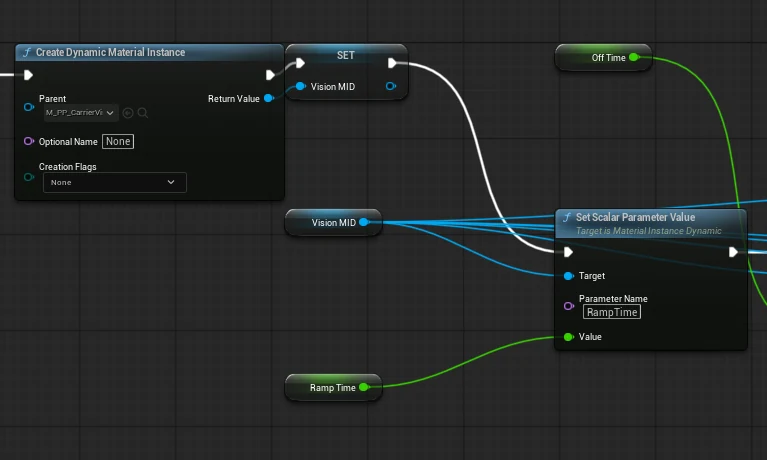Select the SET node header
Screen dimensions: 767x460
(x=346, y=55)
